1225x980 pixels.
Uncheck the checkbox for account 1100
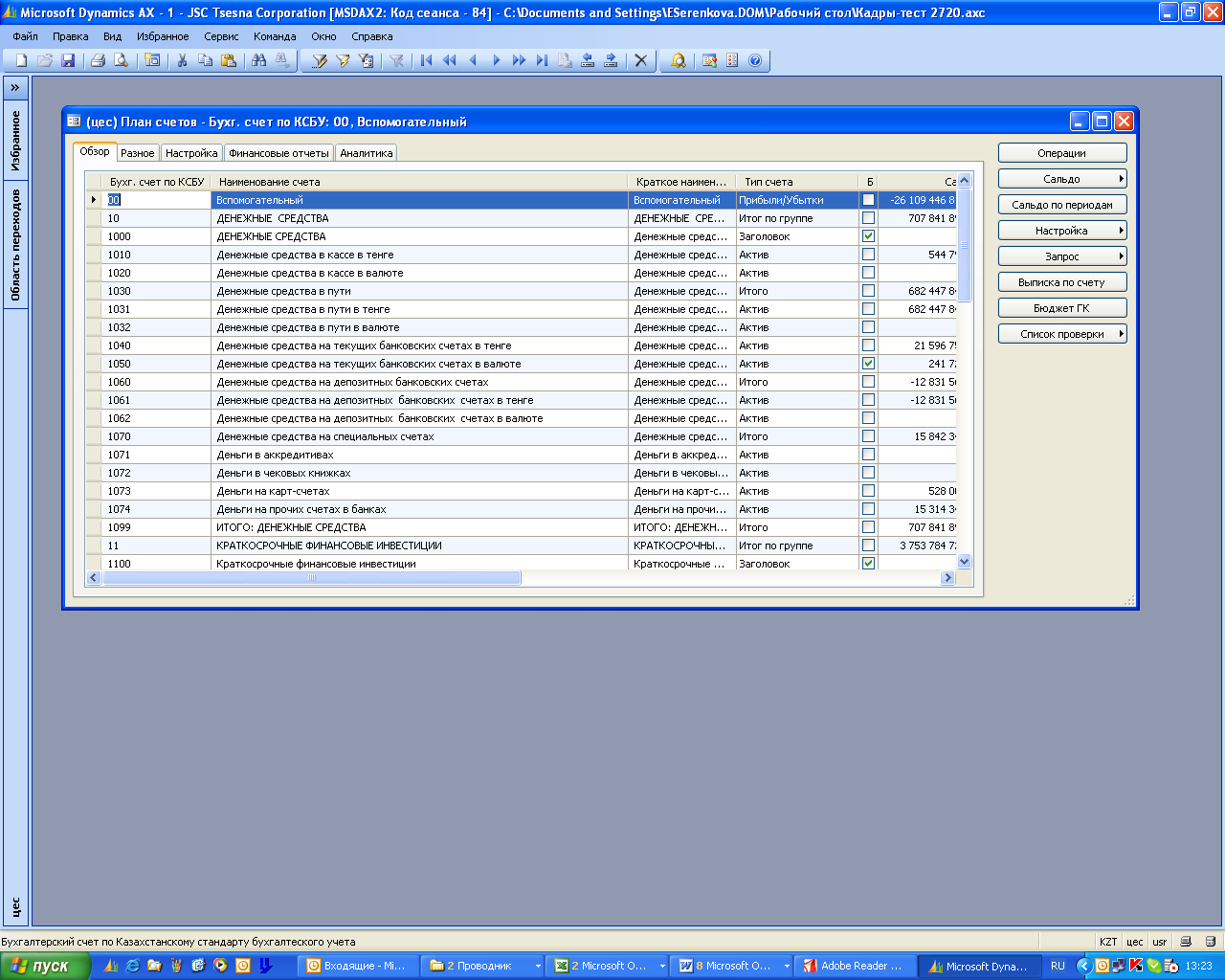pyautogui.click(x=868, y=564)
